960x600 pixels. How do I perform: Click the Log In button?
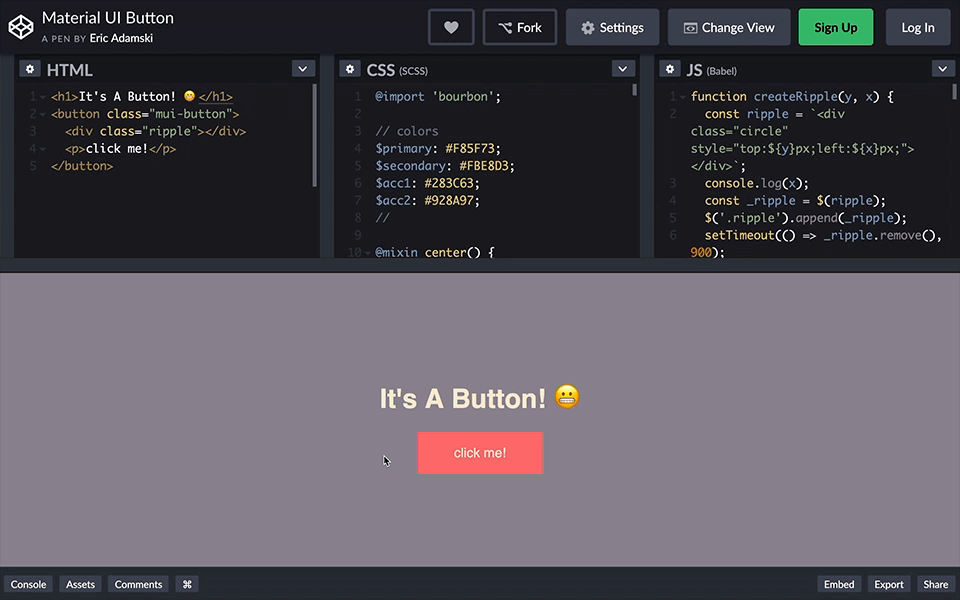[918, 27]
